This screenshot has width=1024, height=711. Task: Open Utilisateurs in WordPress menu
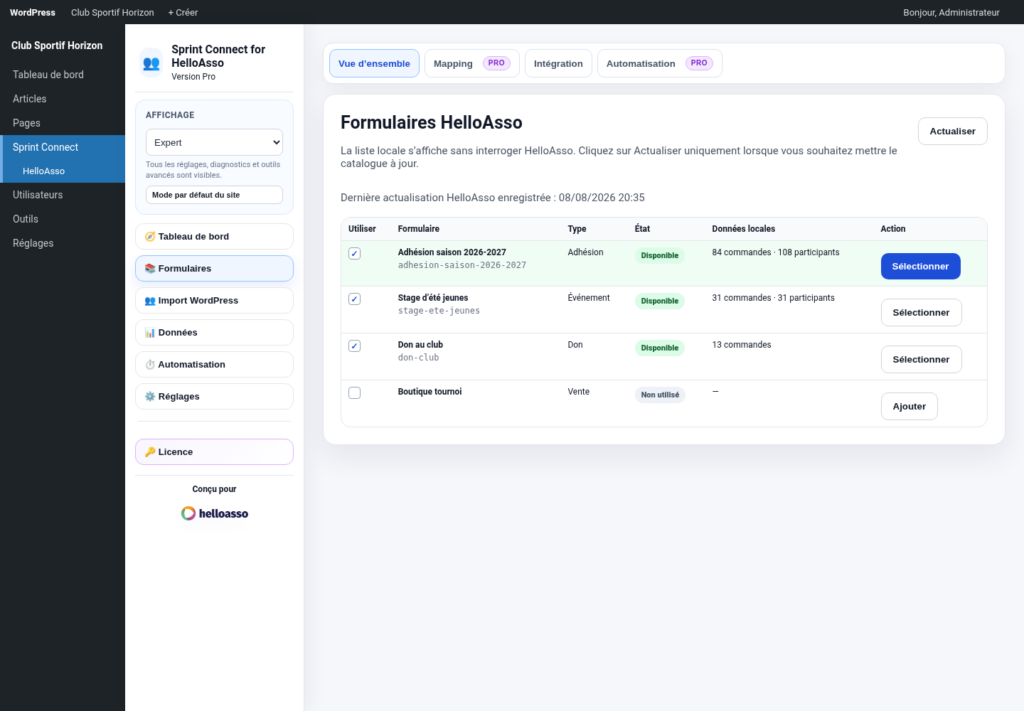point(38,195)
